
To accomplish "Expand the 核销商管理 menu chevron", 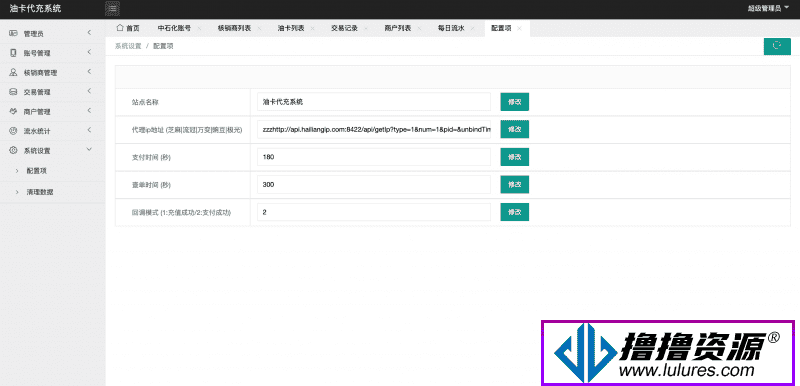I will [x=89, y=72].
